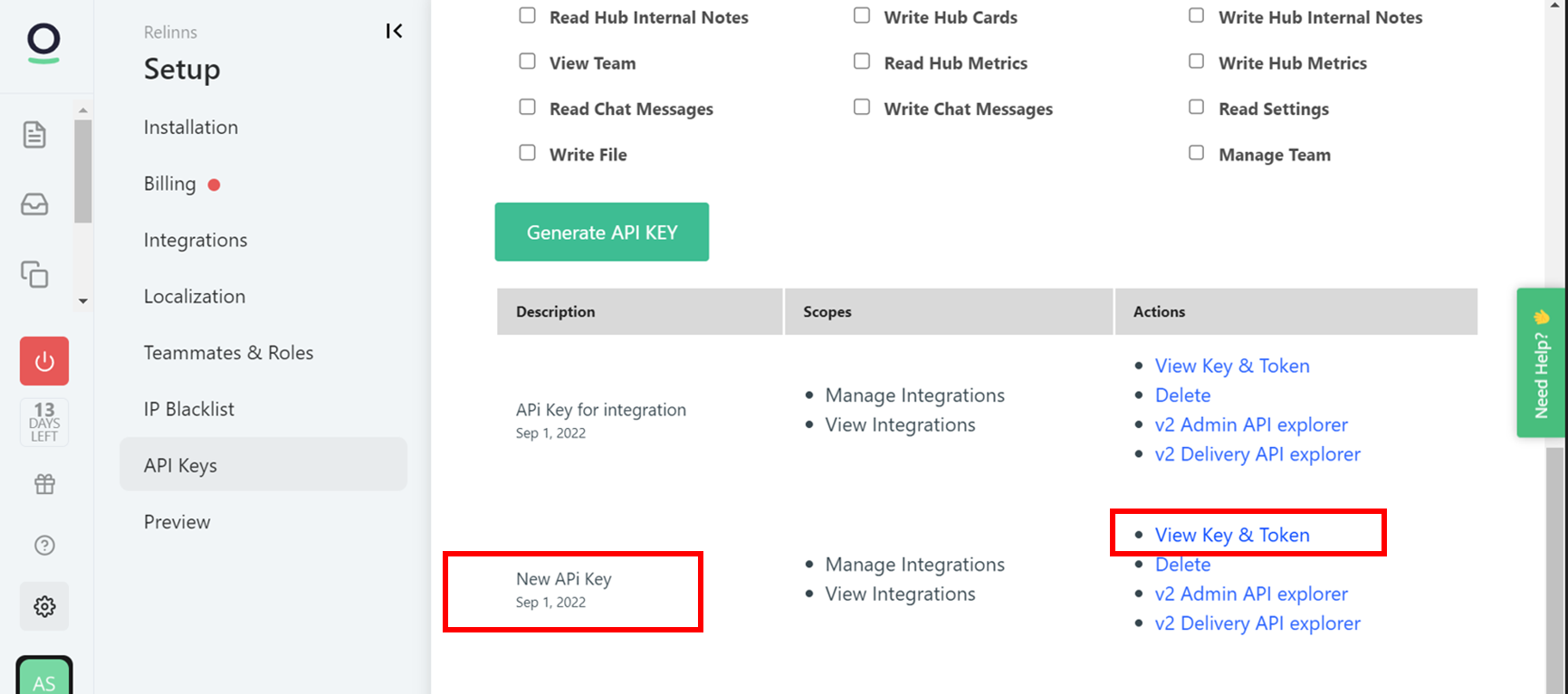Go to Integrations in Setup menu
The image size is (1568, 694).
[196, 240]
